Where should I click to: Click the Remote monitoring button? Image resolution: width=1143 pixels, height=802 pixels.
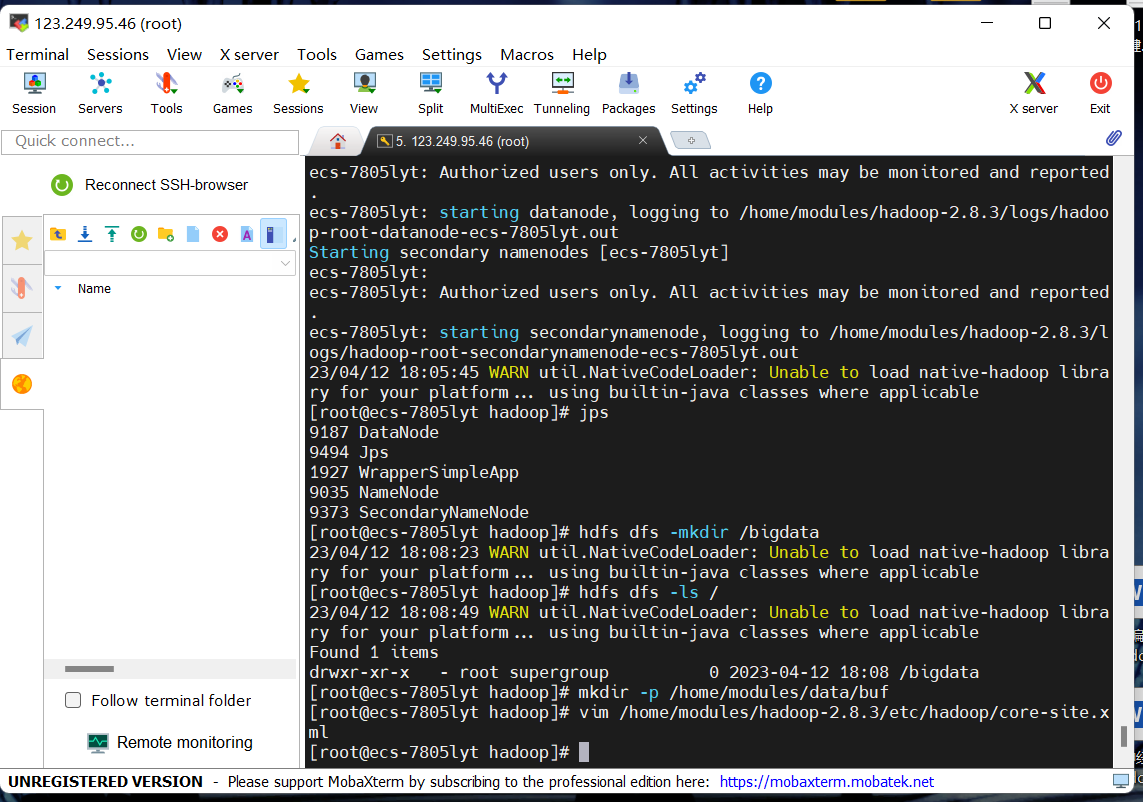(x=170, y=742)
